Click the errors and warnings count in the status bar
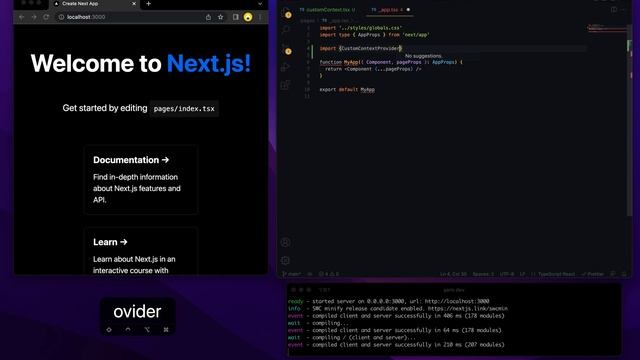The width and height of the screenshot is (640, 360). pos(329,274)
